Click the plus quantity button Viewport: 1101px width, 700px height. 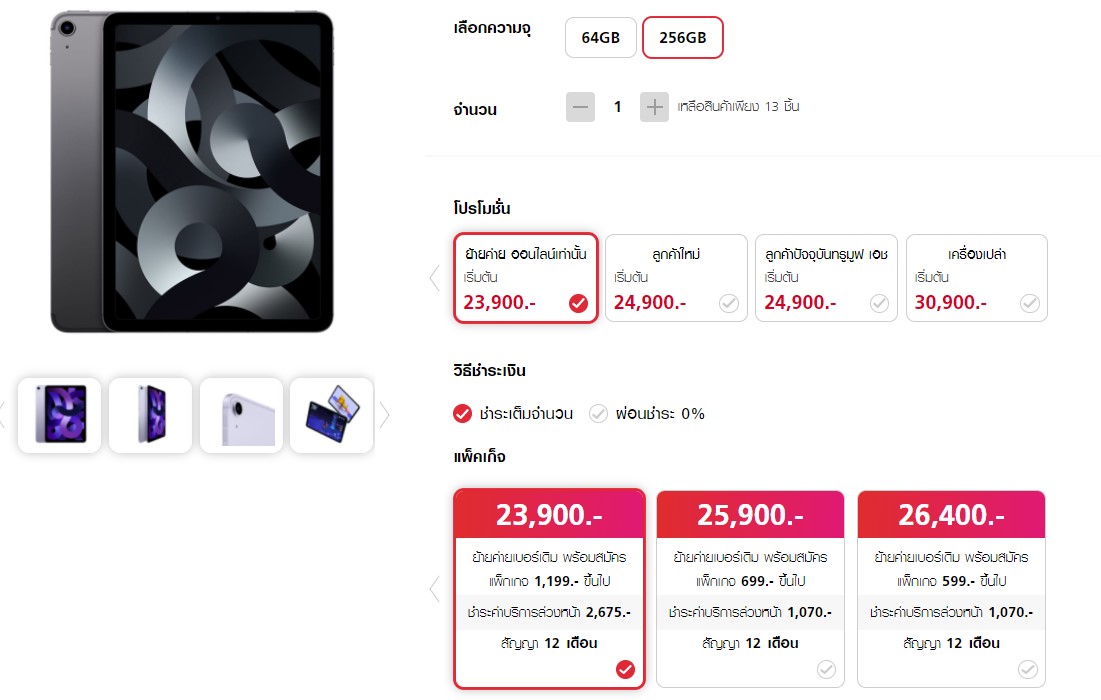[x=654, y=107]
